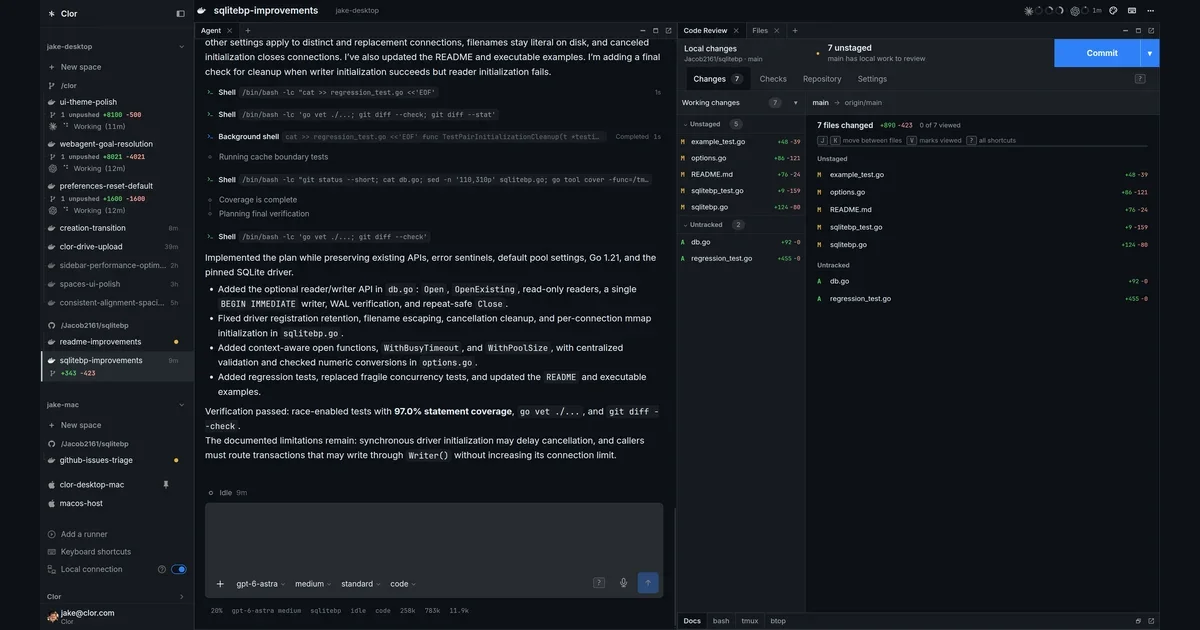Expand the Clor section chevron at sidebar bottom
The height and width of the screenshot is (630, 1200).
click(x=181, y=597)
